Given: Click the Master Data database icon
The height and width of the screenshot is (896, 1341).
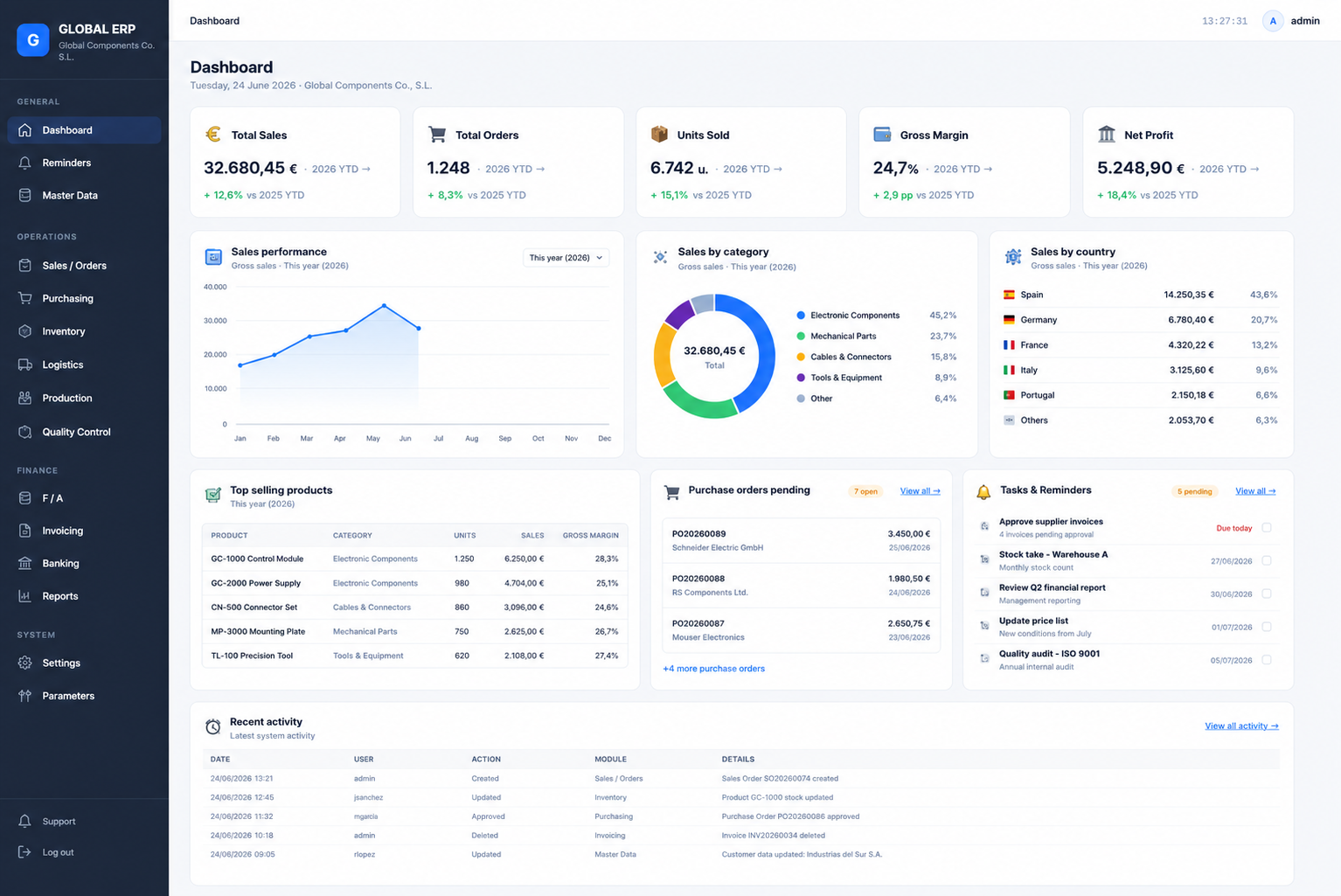Looking at the screenshot, I should [24, 195].
